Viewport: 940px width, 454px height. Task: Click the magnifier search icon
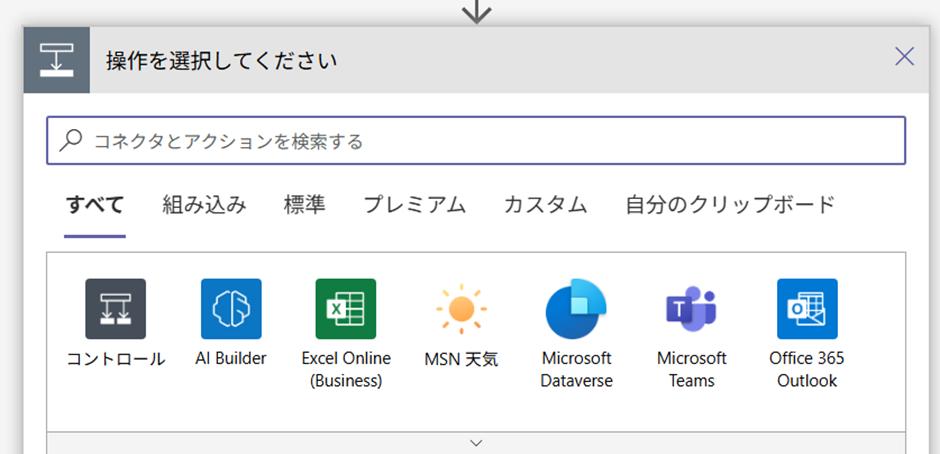(x=71, y=141)
